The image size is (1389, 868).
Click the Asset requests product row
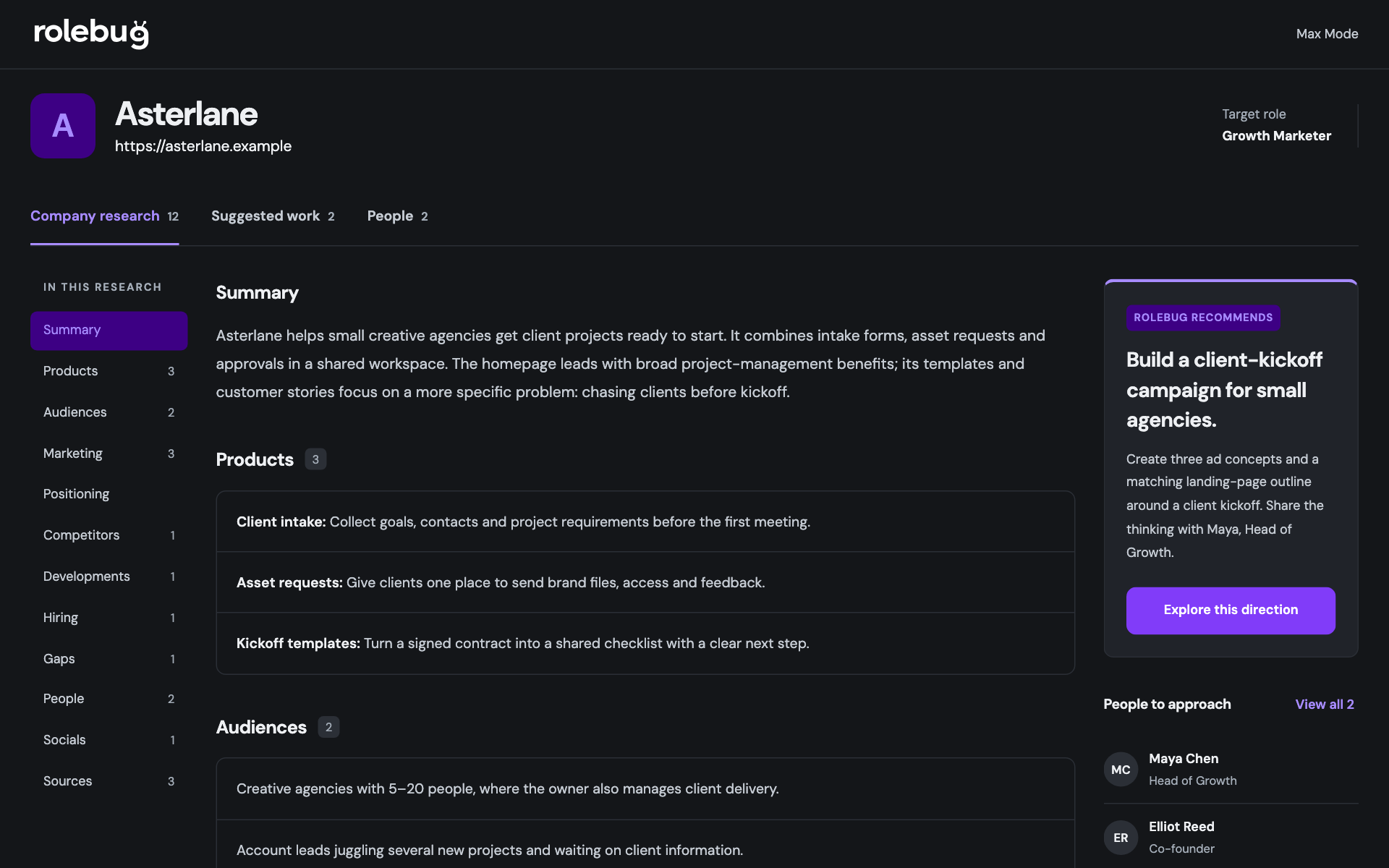pyautogui.click(x=645, y=583)
